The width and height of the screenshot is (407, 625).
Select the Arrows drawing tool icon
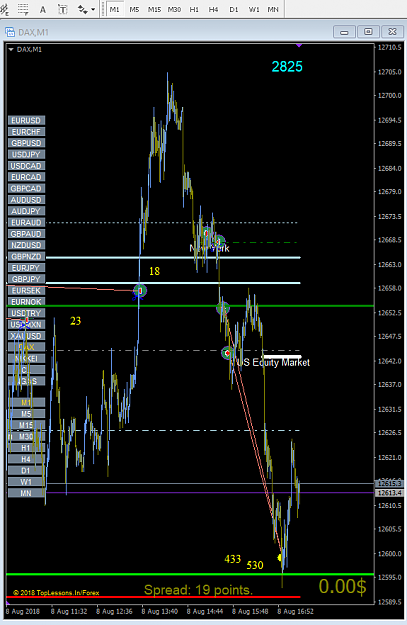[82, 9]
